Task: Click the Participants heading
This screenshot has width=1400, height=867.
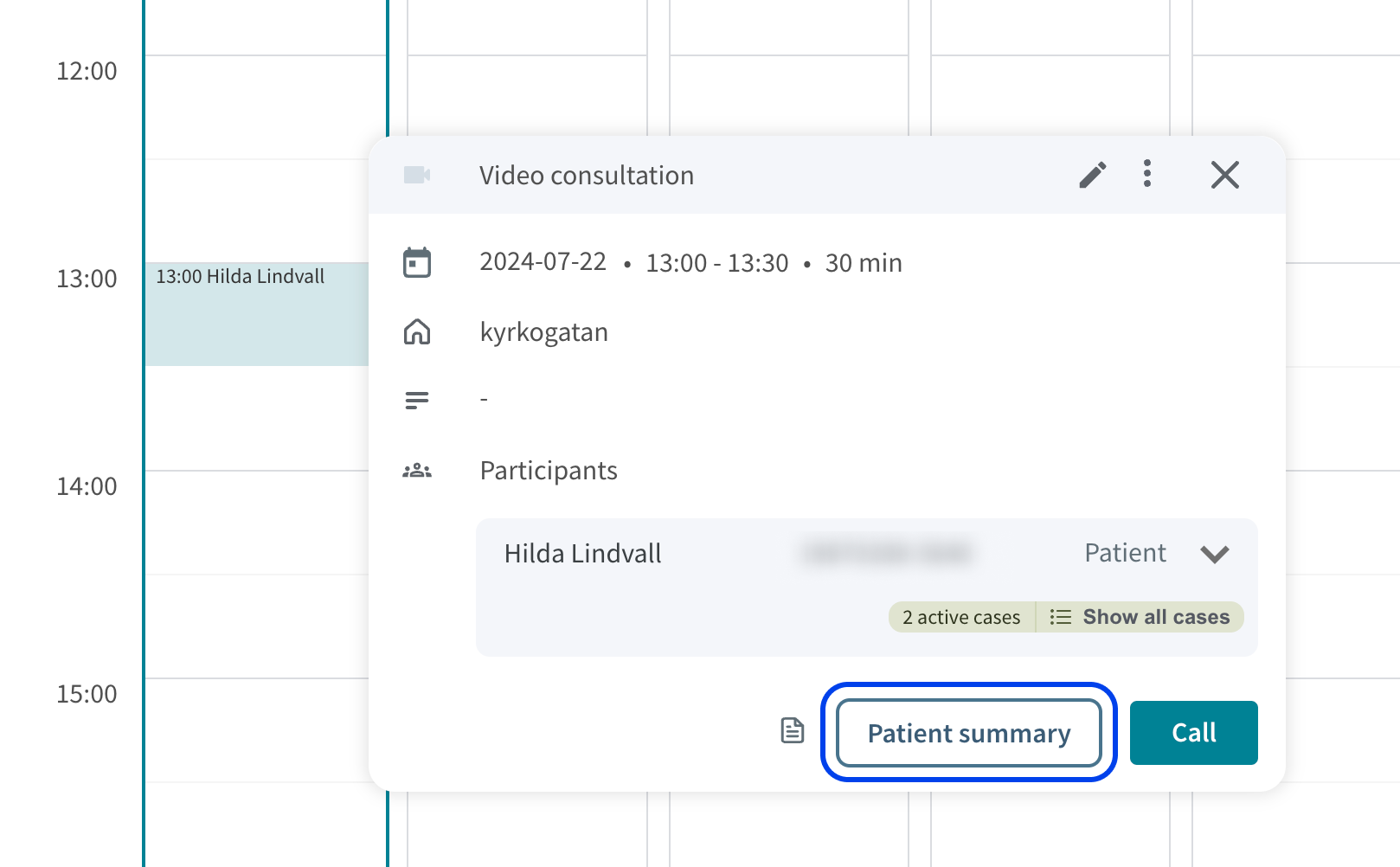Action: tap(549, 471)
